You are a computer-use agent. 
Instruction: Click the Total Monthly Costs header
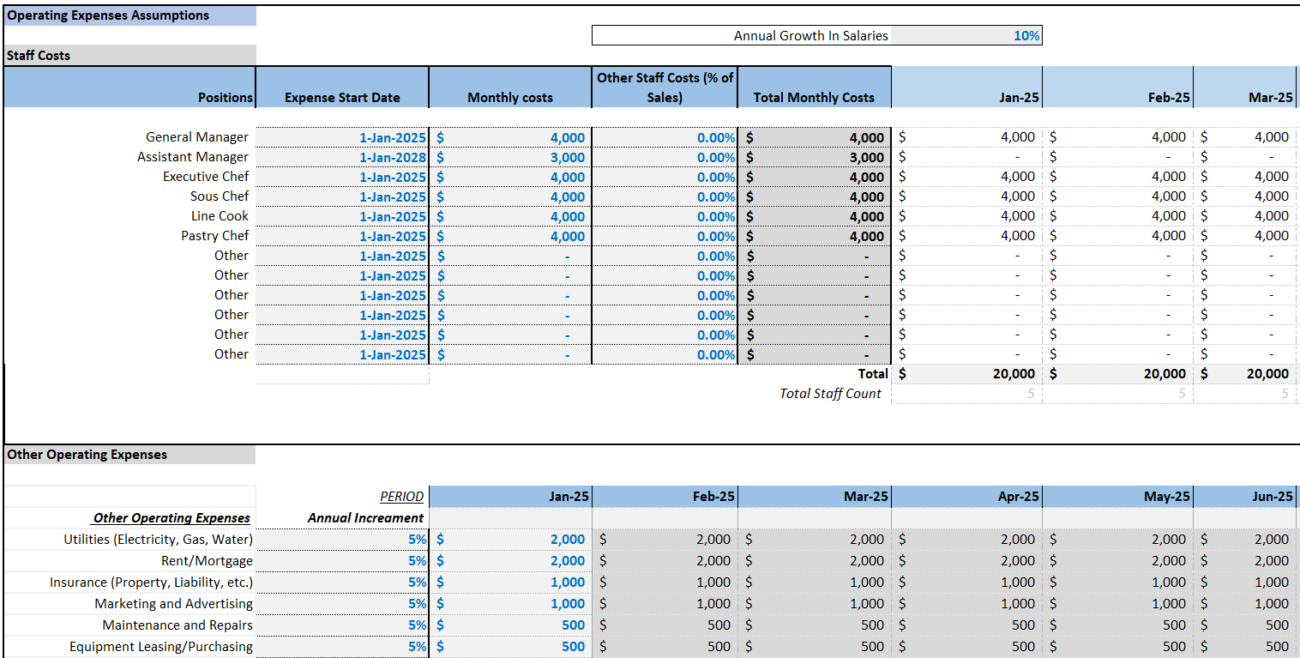click(815, 87)
